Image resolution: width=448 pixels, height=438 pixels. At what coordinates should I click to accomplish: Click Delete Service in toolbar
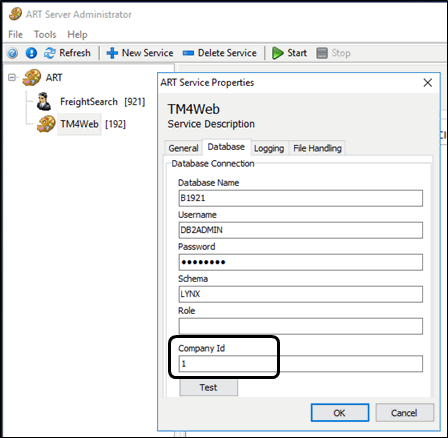(x=220, y=53)
